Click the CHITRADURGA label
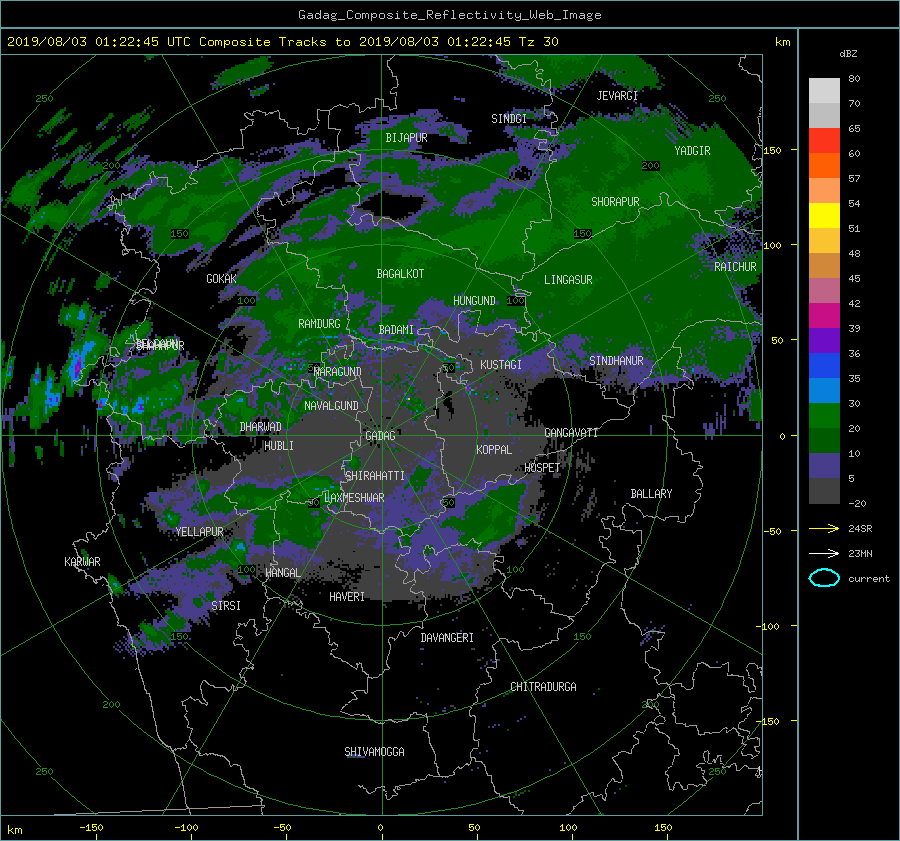Viewport: 900px width, 841px height. (x=543, y=687)
